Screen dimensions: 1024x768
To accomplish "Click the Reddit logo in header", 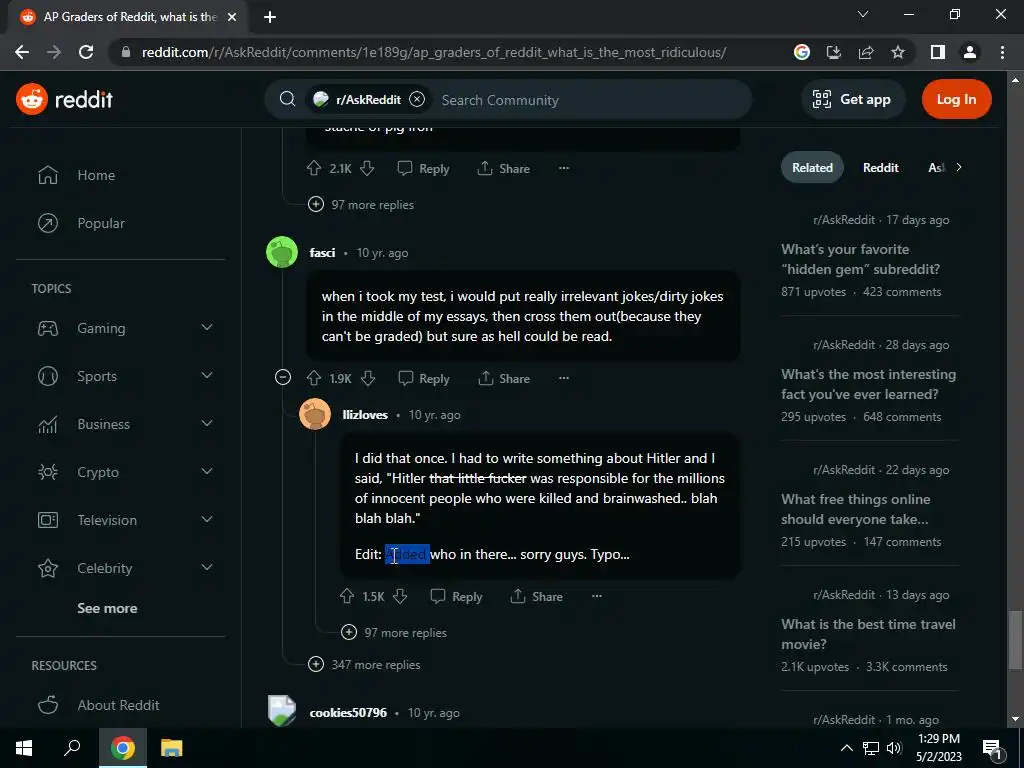I will (x=65, y=99).
